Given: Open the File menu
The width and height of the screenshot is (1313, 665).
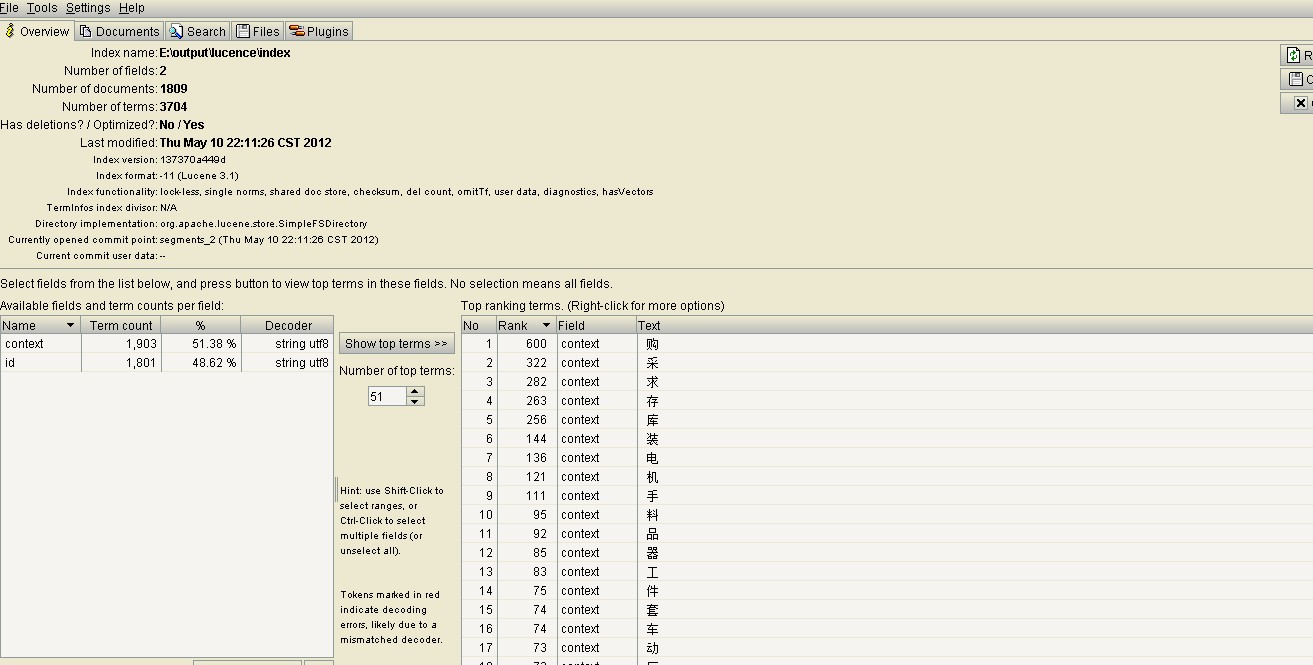Looking at the screenshot, I should point(9,8).
